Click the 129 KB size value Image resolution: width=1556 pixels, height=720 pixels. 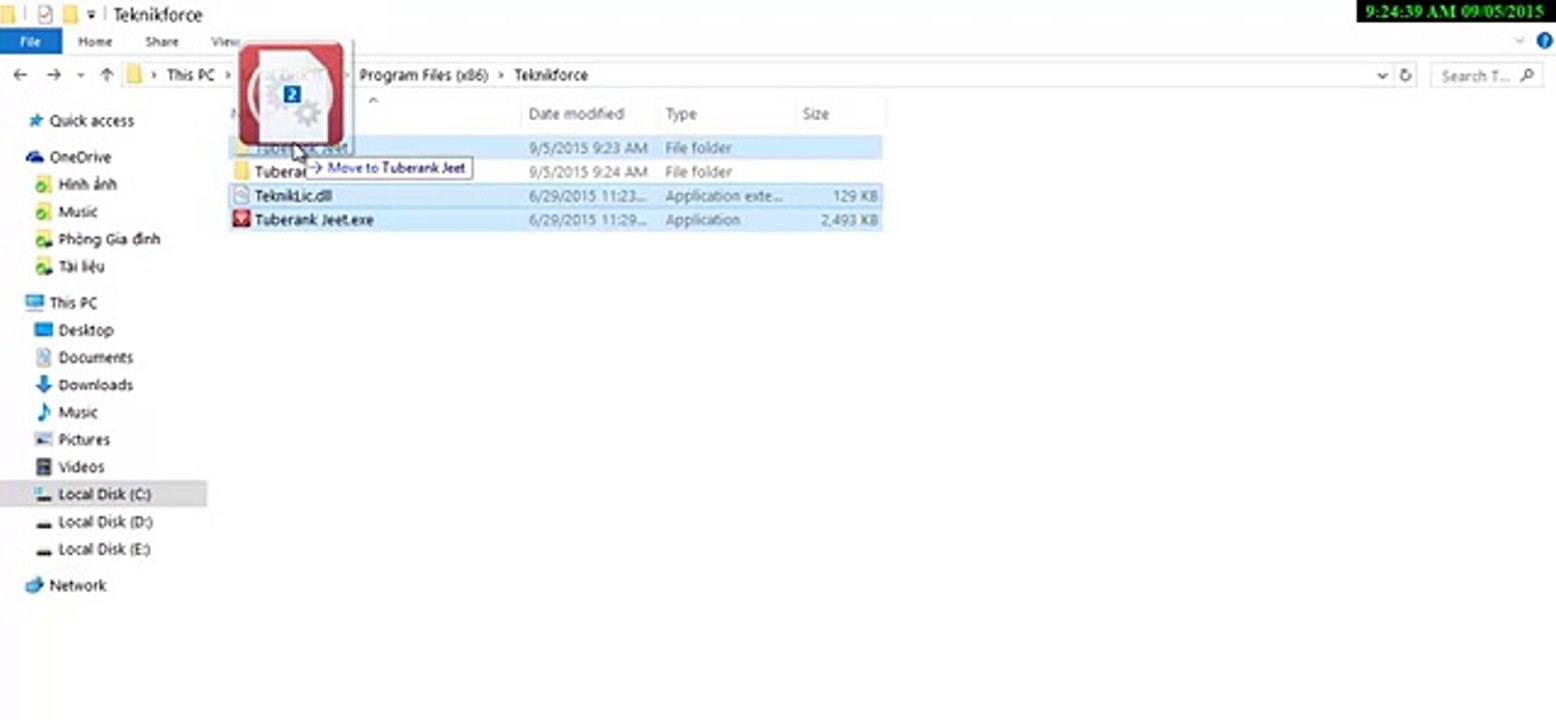(854, 196)
